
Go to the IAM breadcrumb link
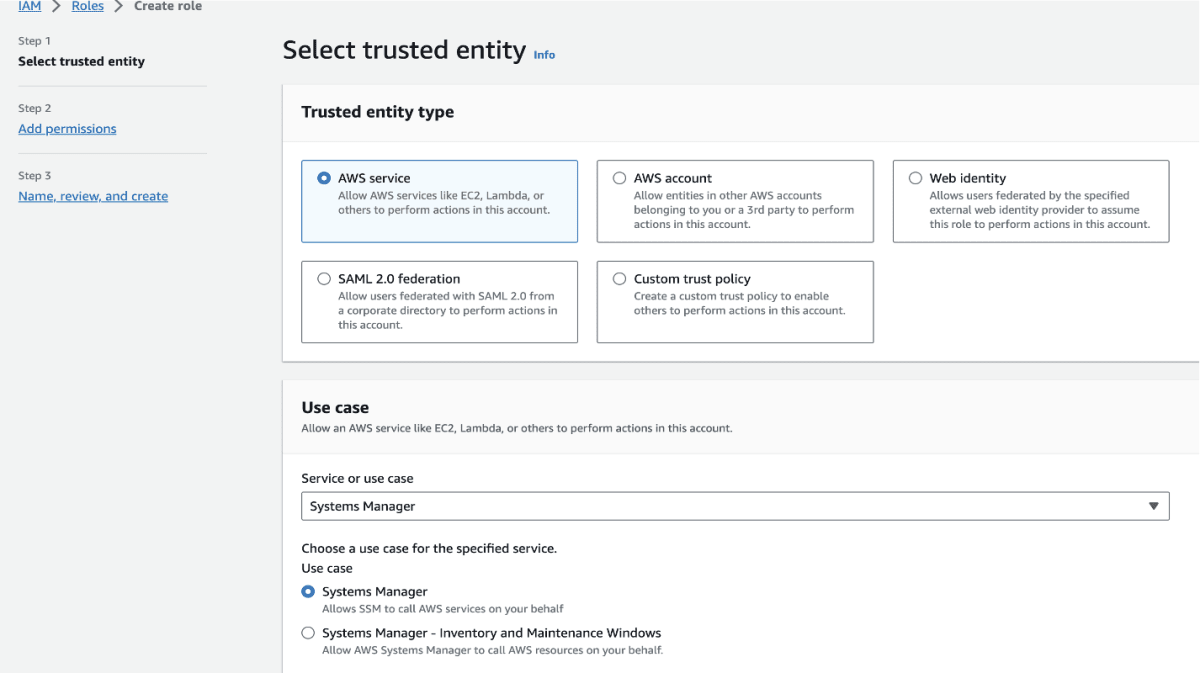pos(30,6)
